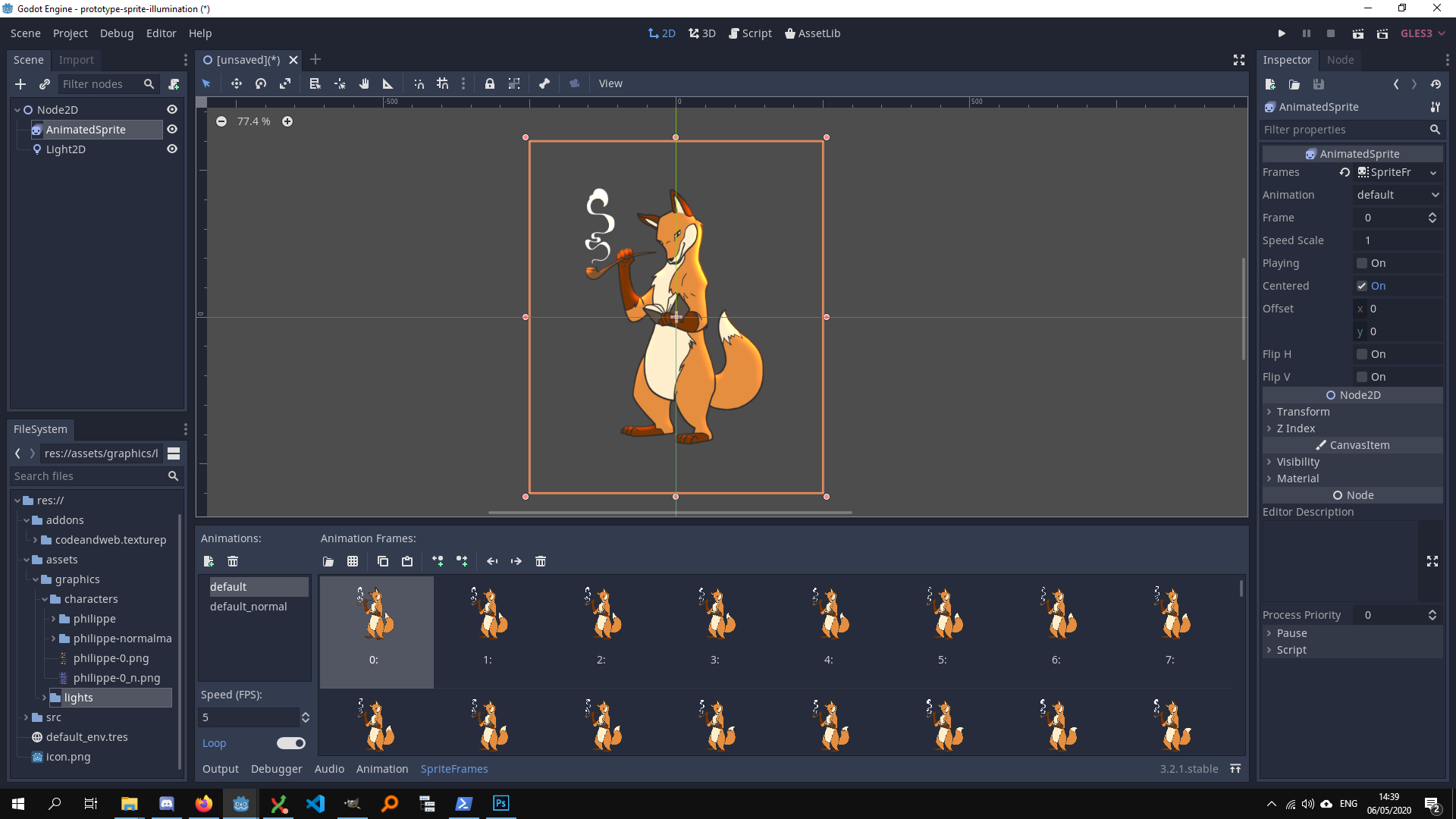Switch to the Node tab in the Inspector

pos(1340,60)
